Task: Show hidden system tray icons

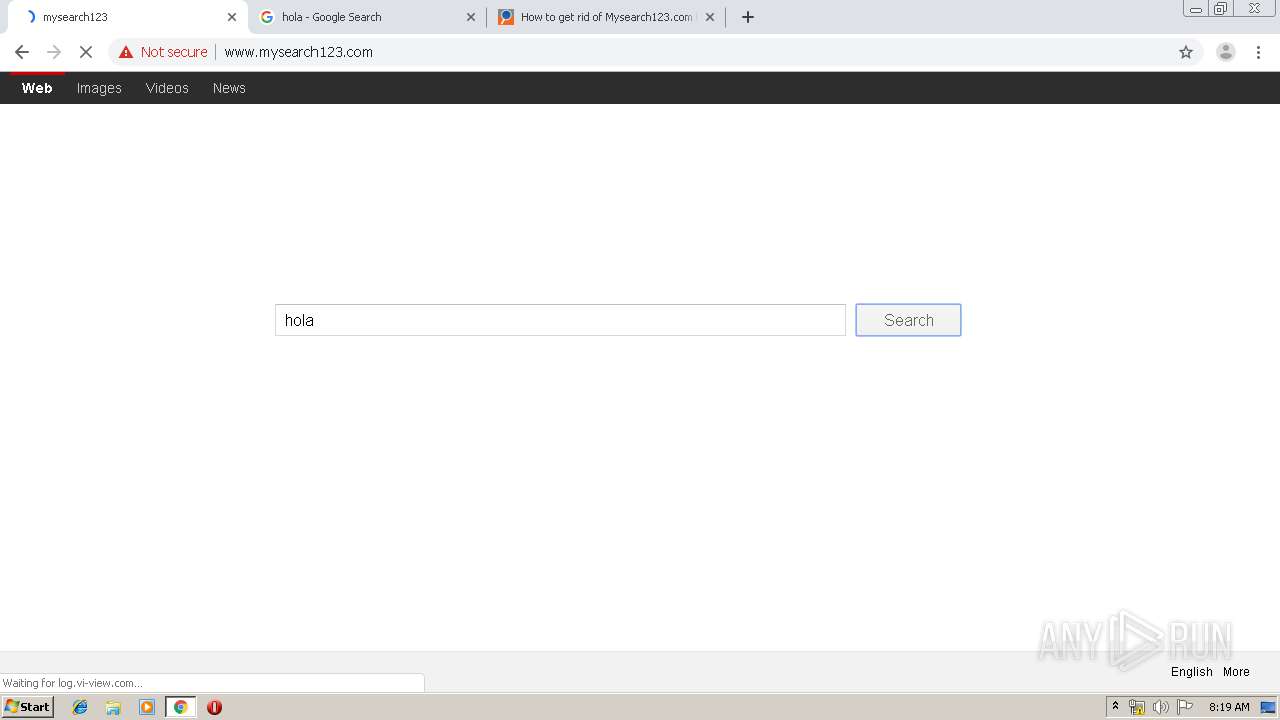Action: 1115,707
